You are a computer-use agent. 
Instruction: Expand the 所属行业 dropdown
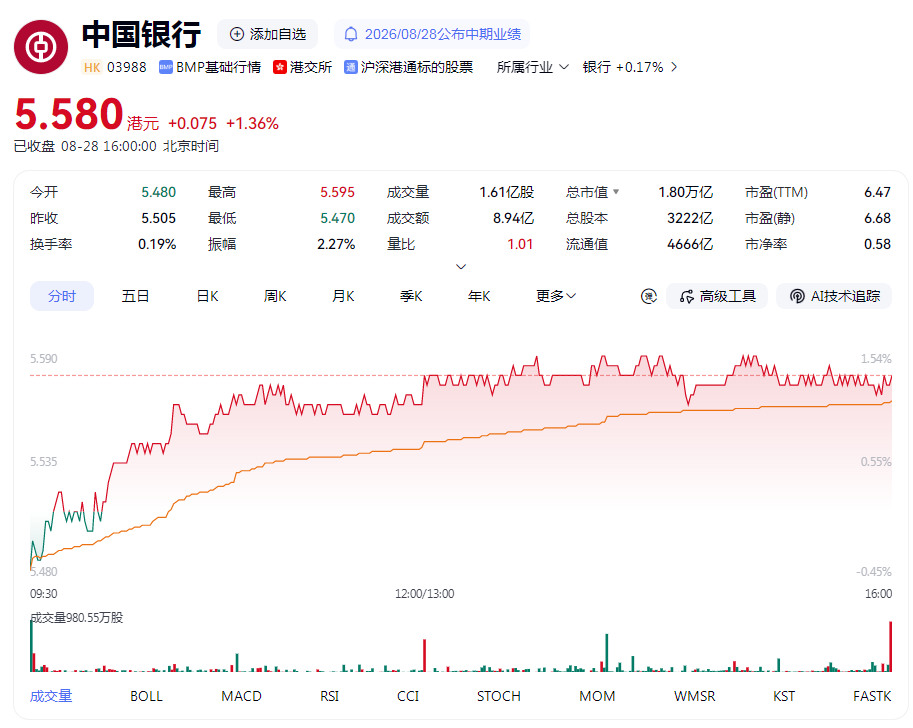532,68
